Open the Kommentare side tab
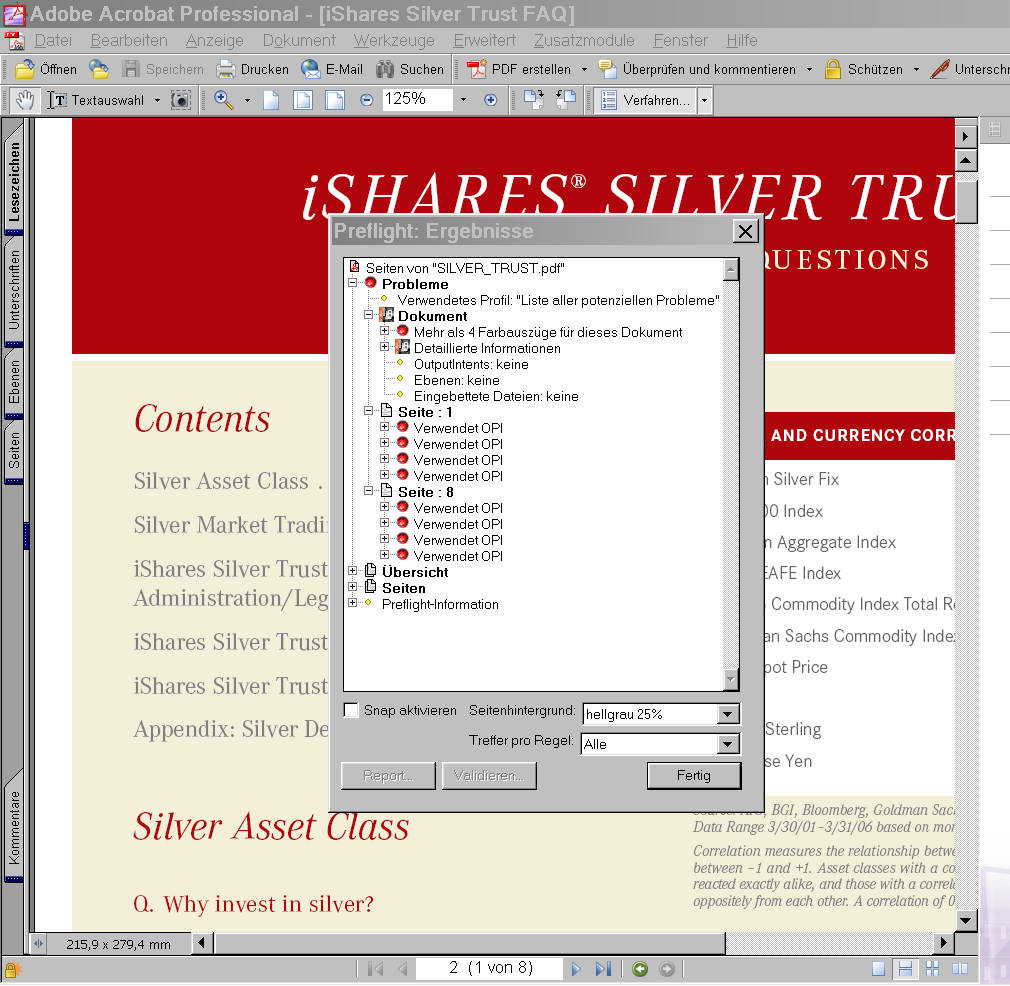 click(14, 828)
